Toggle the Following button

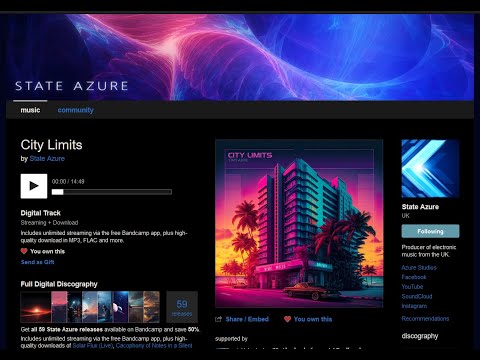pos(430,231)
